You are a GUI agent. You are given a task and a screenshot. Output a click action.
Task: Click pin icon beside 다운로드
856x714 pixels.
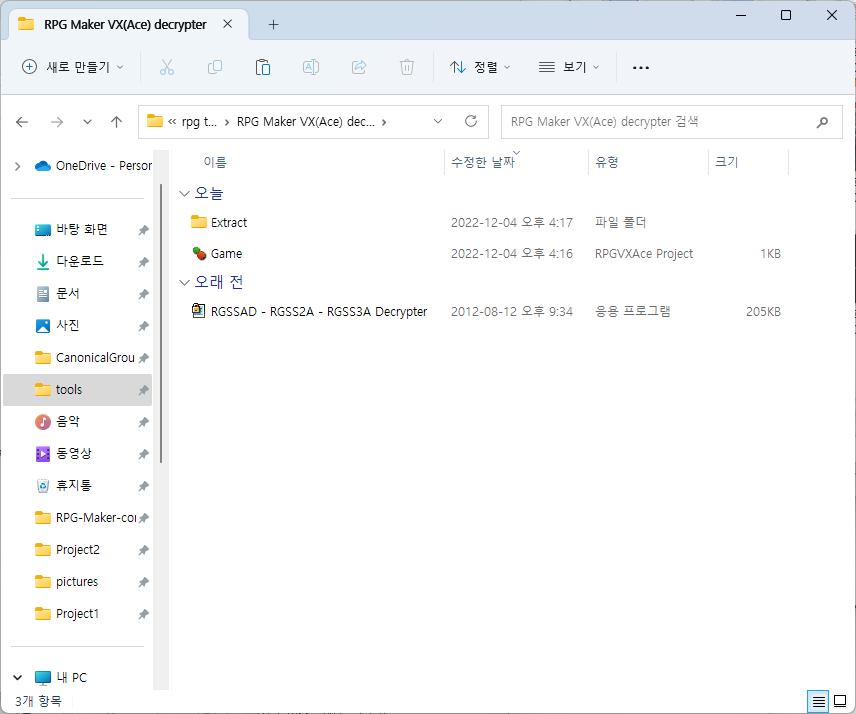pyautogui.click(x=144, y=262)
